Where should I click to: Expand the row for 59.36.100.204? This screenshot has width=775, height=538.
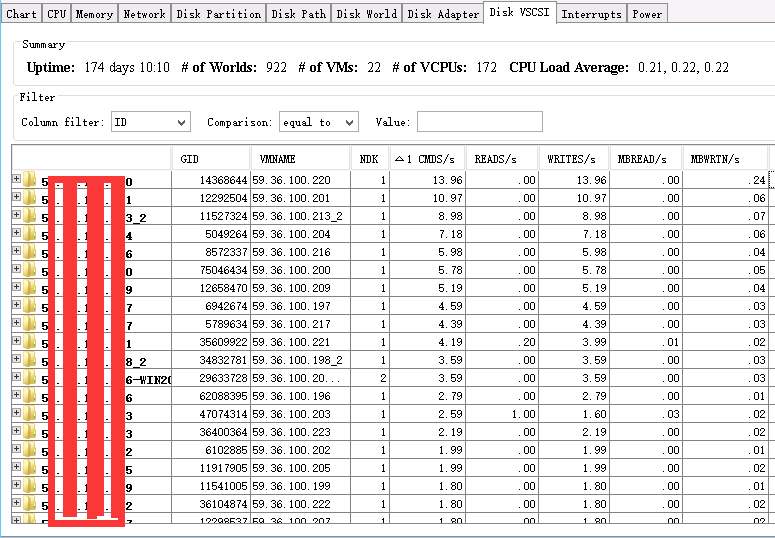[x=16, y=233]
